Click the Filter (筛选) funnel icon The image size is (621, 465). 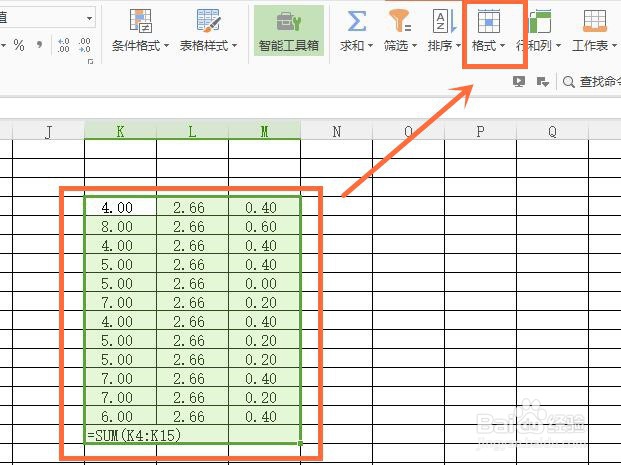pyautogui.click(x=400, y=21)
